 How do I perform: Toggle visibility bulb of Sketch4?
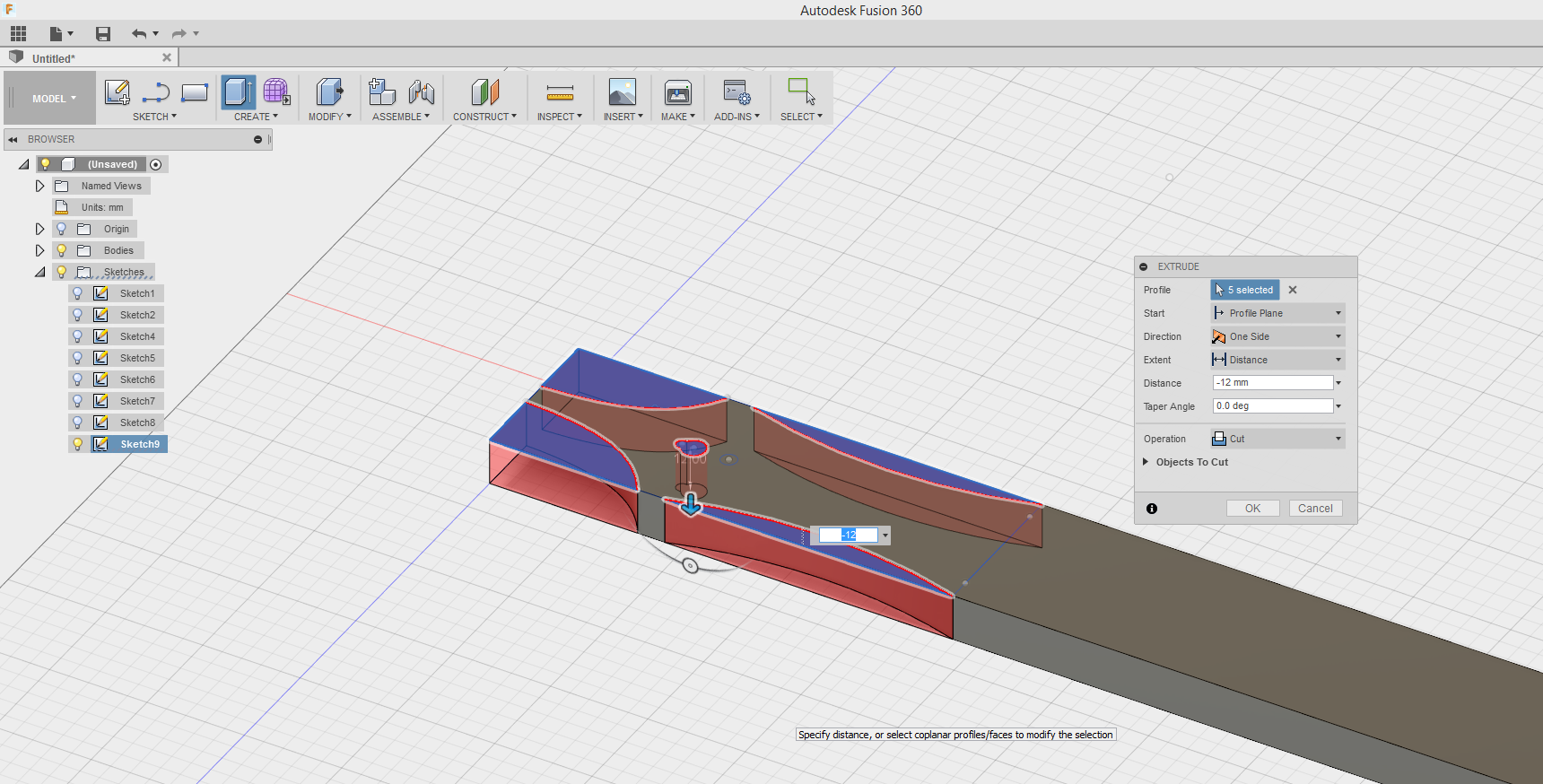coord(78,336)
